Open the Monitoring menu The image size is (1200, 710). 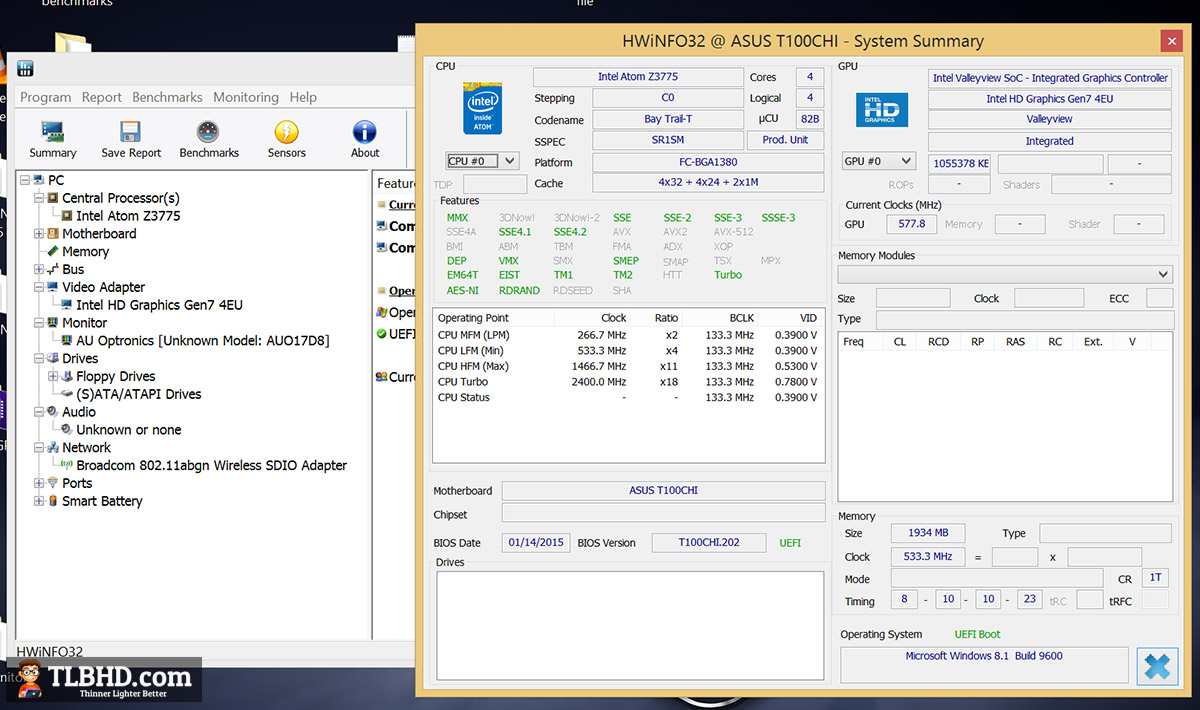tap(246, 97)
